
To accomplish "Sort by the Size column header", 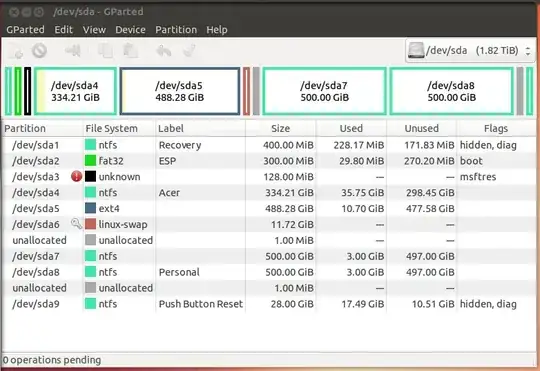I will (x=281, y=128).
